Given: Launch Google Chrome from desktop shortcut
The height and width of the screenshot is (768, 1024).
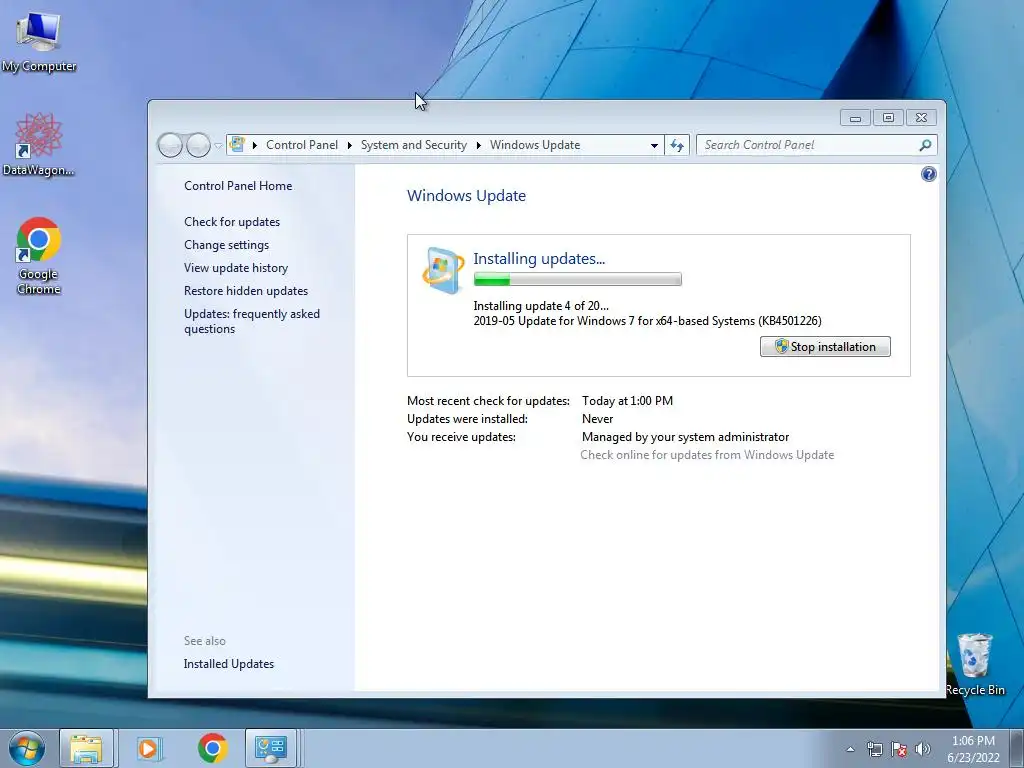Looking at the screenshot, I should (39, 256).
